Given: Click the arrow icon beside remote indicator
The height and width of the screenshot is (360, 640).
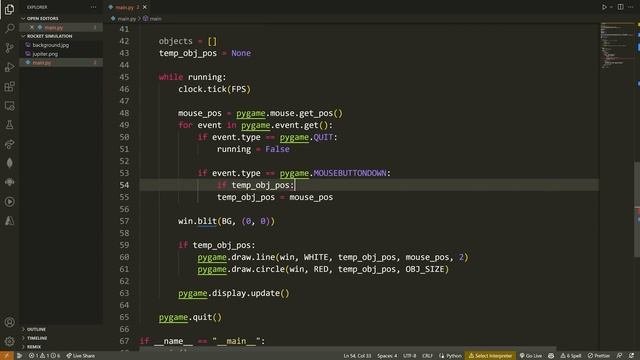Looking at the screenshot, I should click(19, 356).
